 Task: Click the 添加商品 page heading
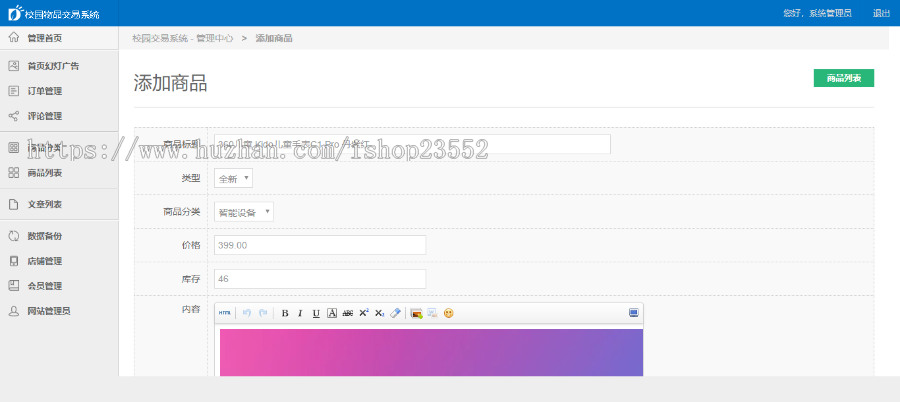170,83
